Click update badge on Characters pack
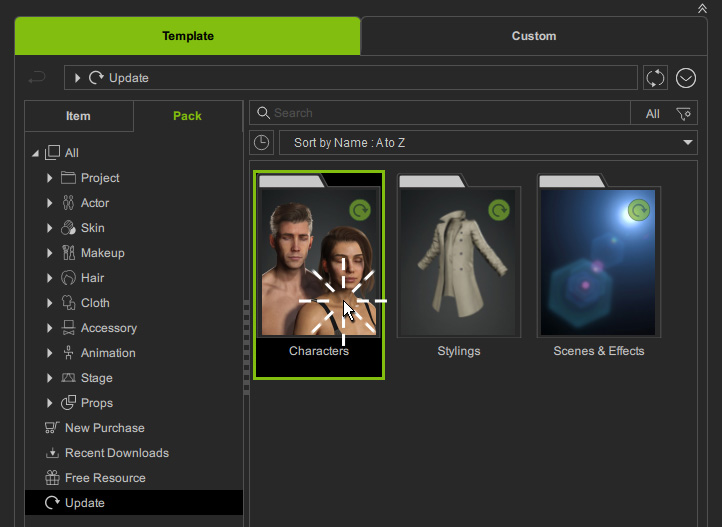Viewport: 722px width, 527px height. pos(360,210)
